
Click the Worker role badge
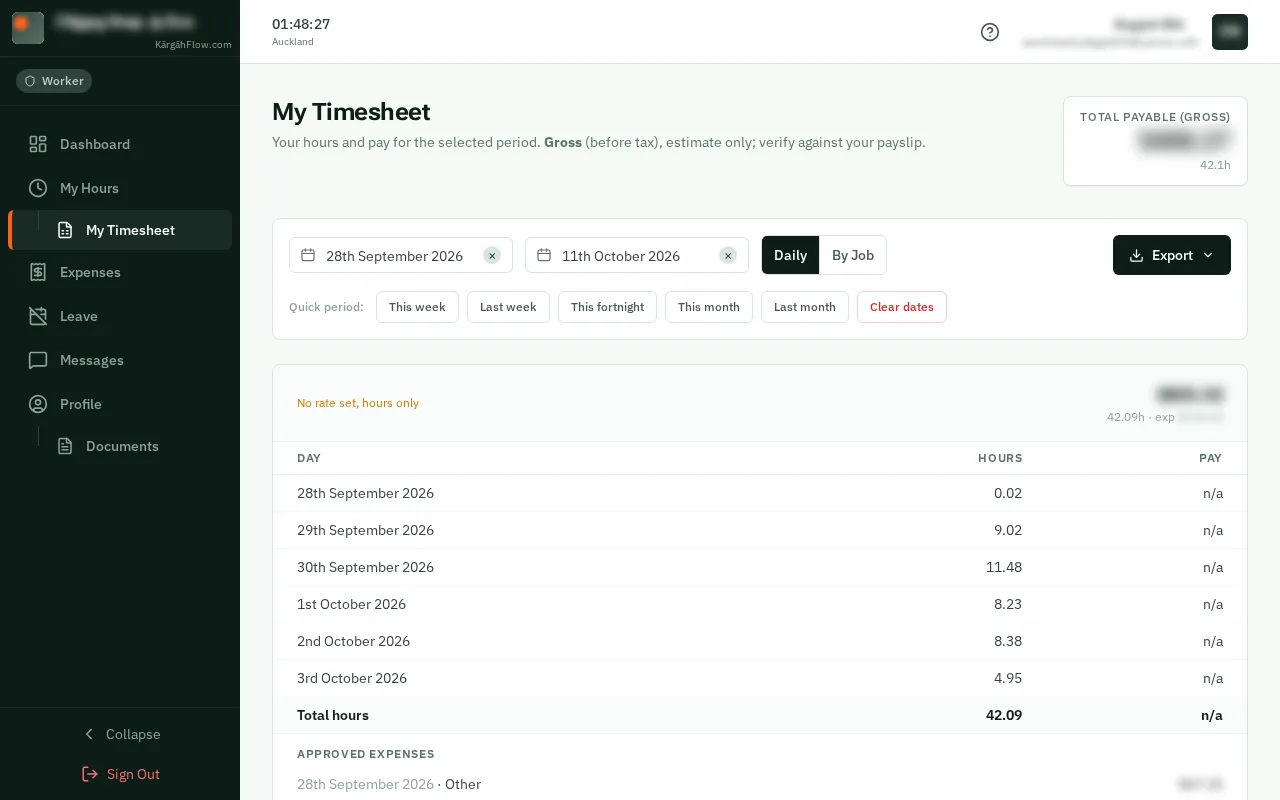click(x=54, y=81)
